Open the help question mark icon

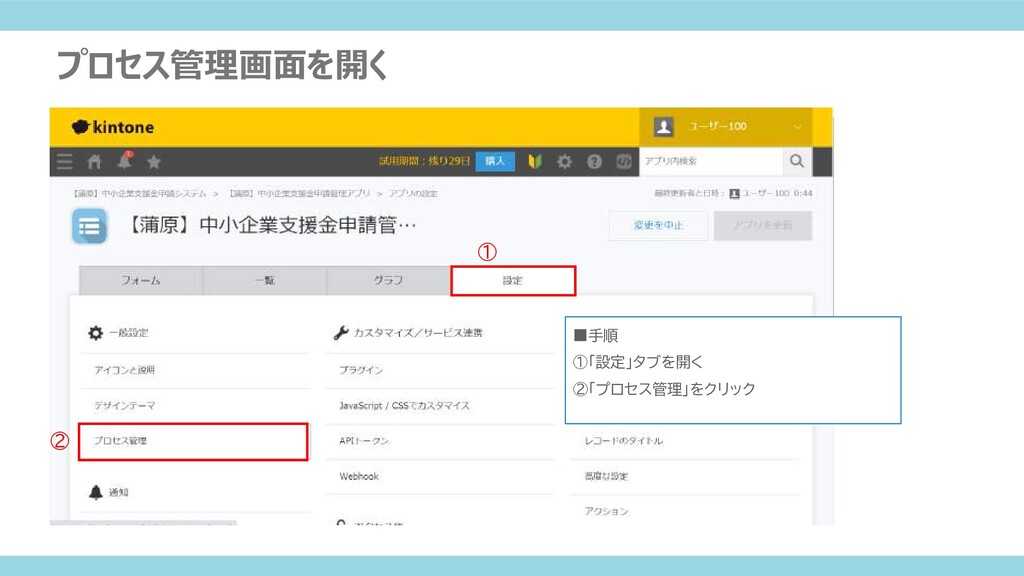(x=594, y=161)
